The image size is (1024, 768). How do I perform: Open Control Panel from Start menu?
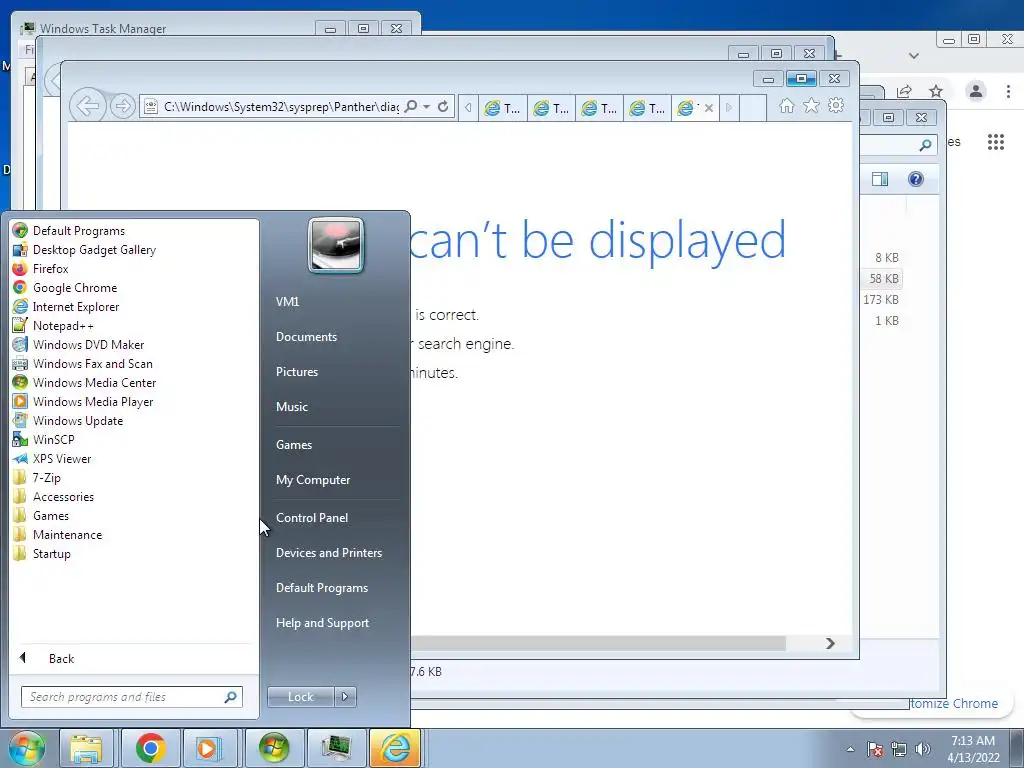tap(312, 517)
